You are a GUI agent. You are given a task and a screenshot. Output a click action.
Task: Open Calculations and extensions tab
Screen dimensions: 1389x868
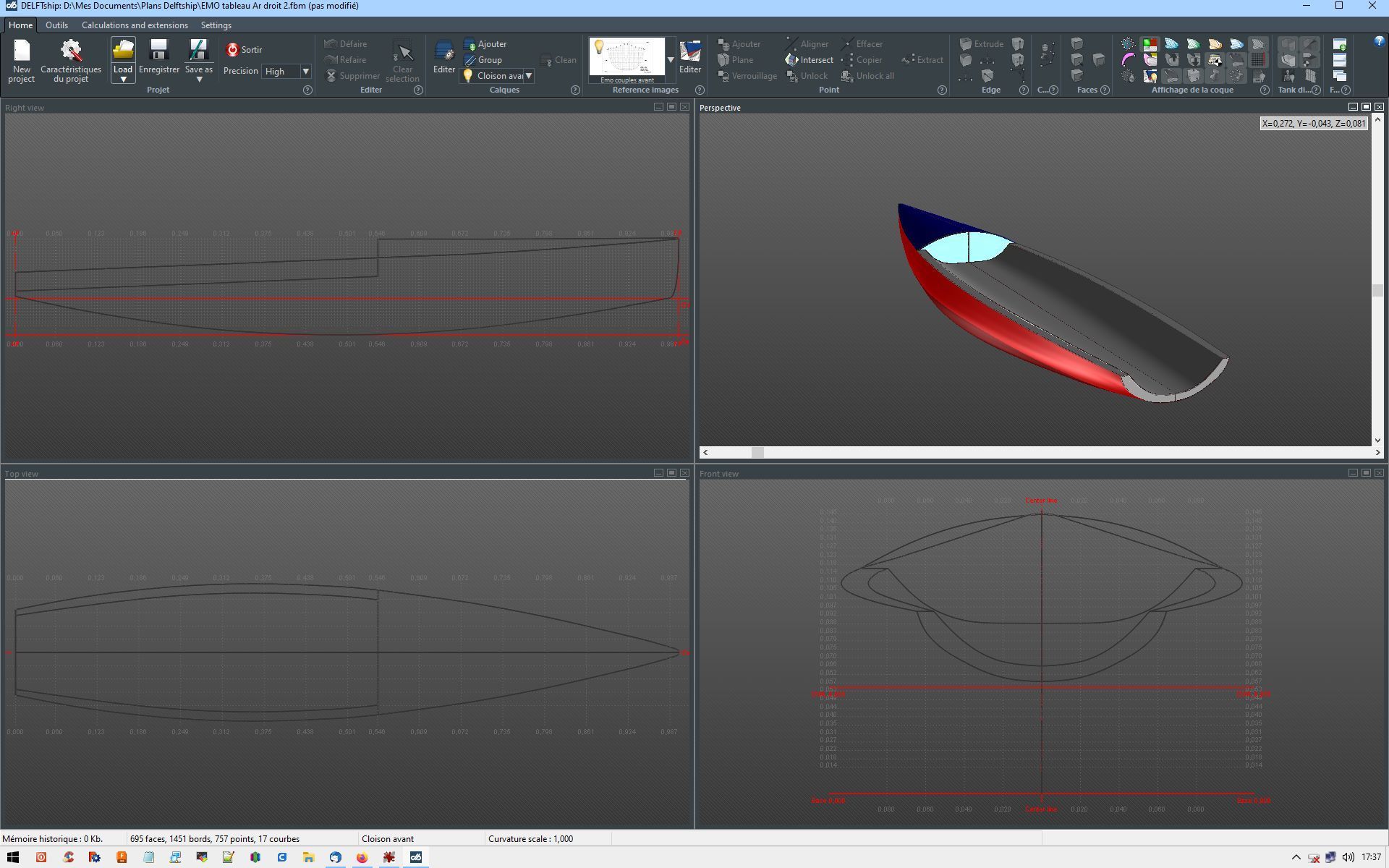pos(135,25)
